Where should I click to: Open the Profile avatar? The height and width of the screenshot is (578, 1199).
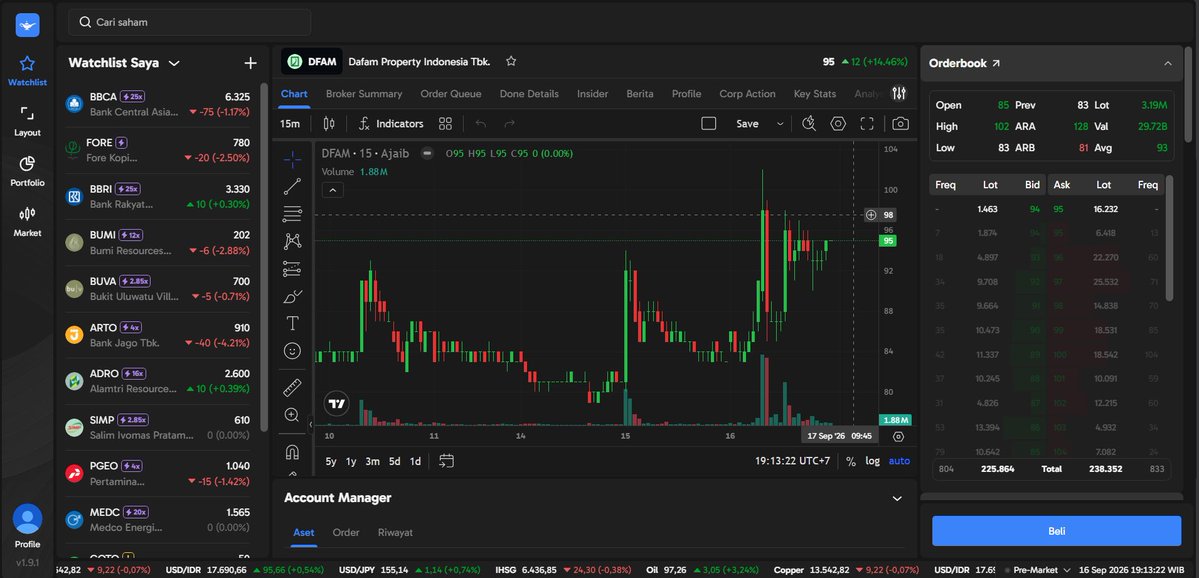[27, 519]
